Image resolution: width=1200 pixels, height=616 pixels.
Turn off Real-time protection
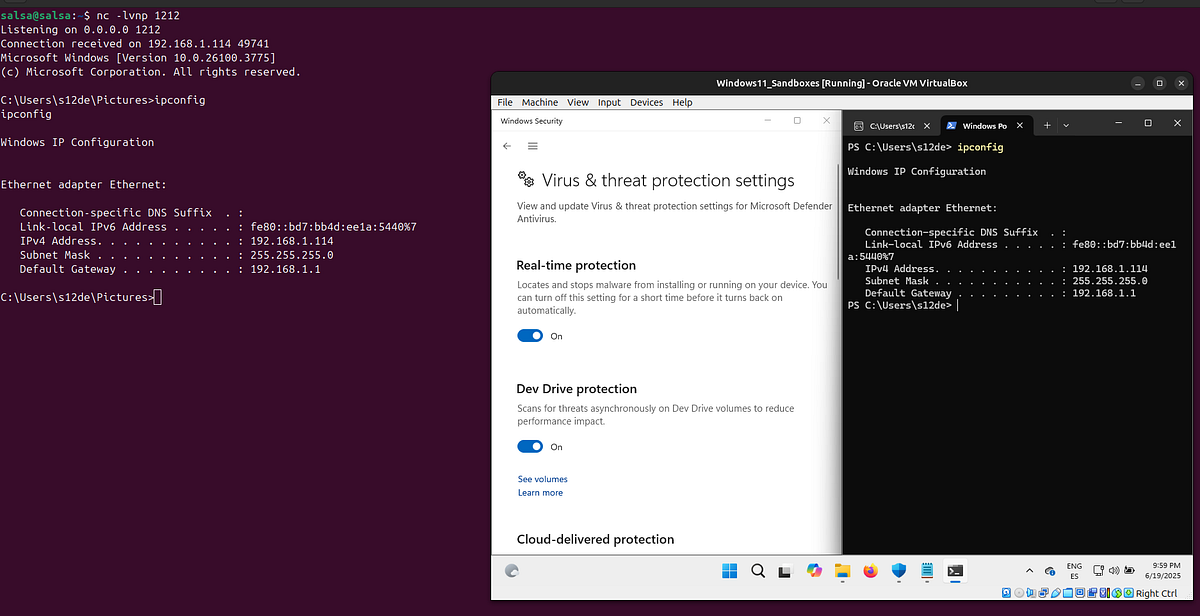[x=530, y=335]
